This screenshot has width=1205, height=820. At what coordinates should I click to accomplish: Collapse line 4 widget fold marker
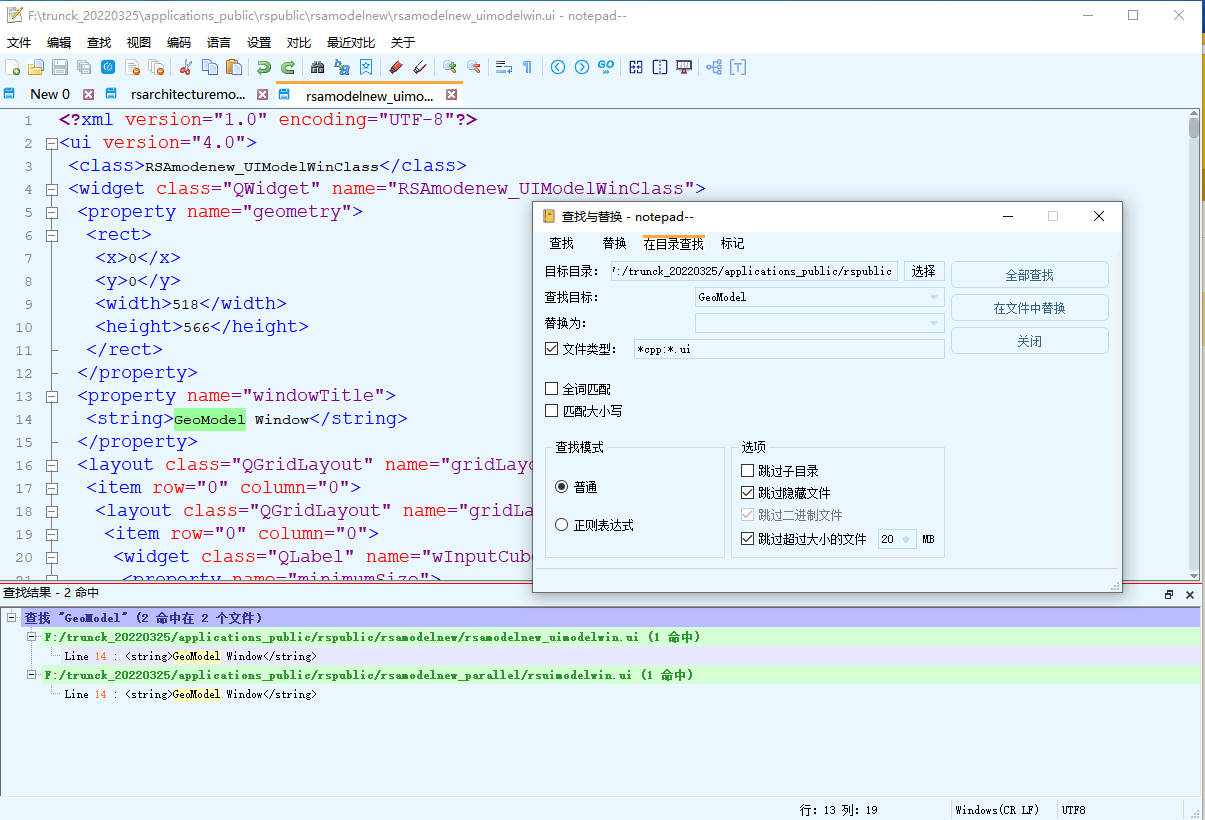tap(52, 189)
